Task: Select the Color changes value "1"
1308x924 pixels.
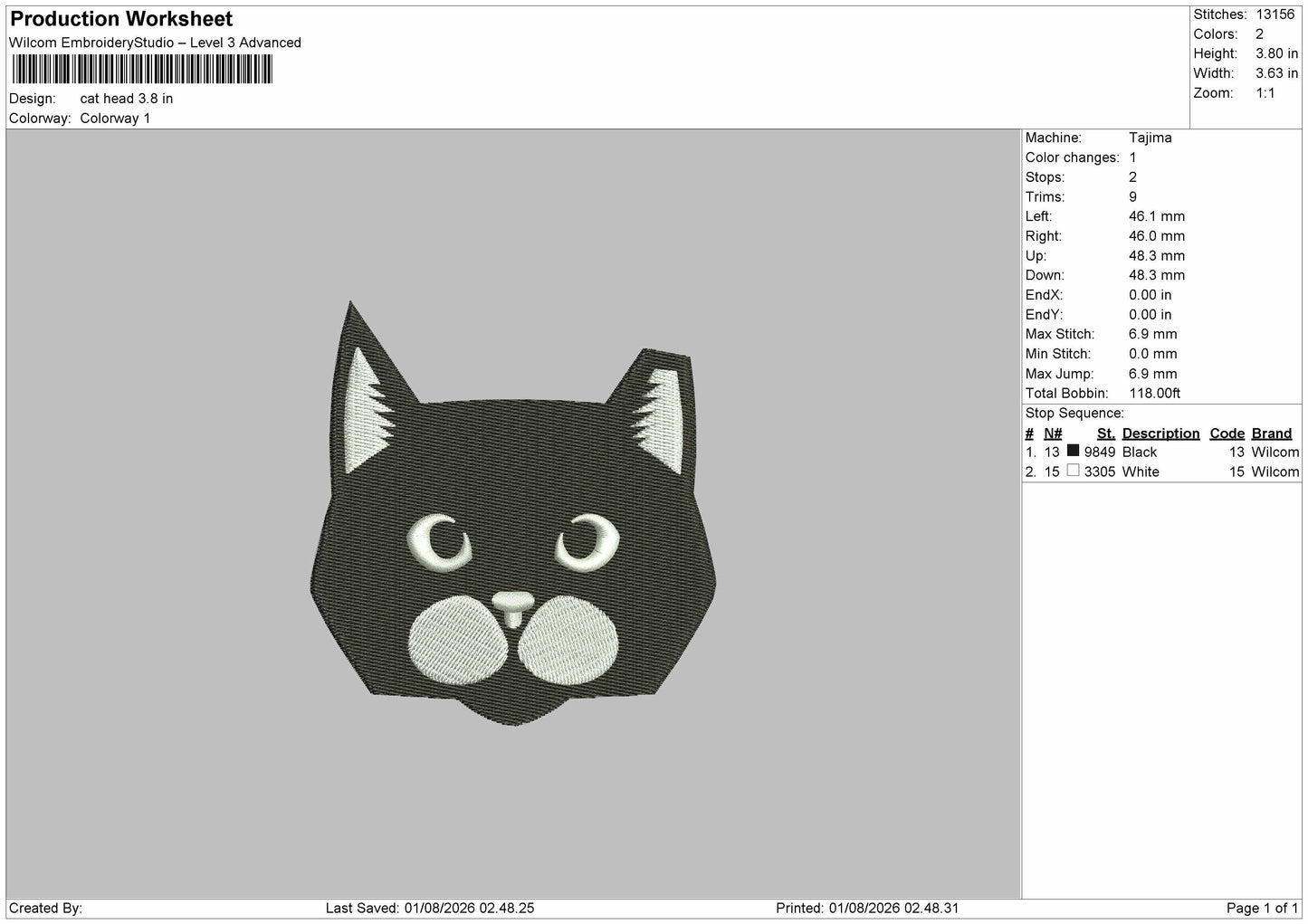Action: (1133, 157)
